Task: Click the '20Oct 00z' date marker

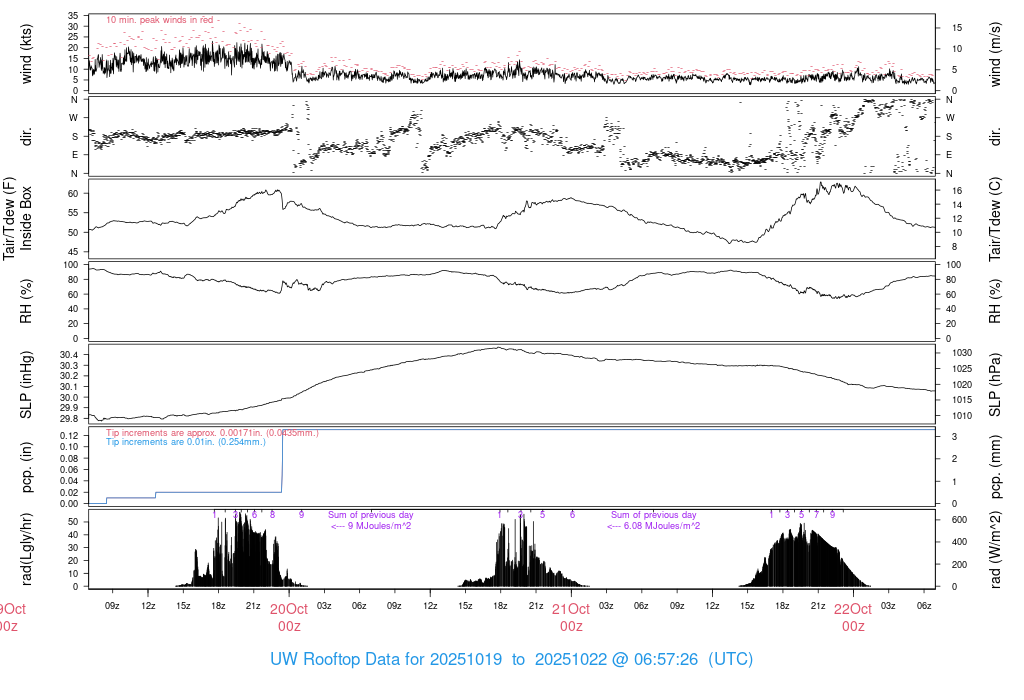Action: [x=289, y=618]
